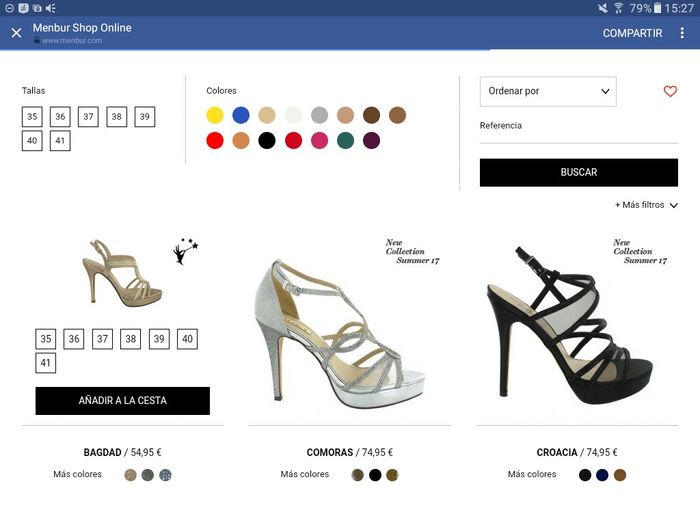The image size is (700, 525).
Task: Click www.menbur.com URL text
Action: click(x=72, y=41)
